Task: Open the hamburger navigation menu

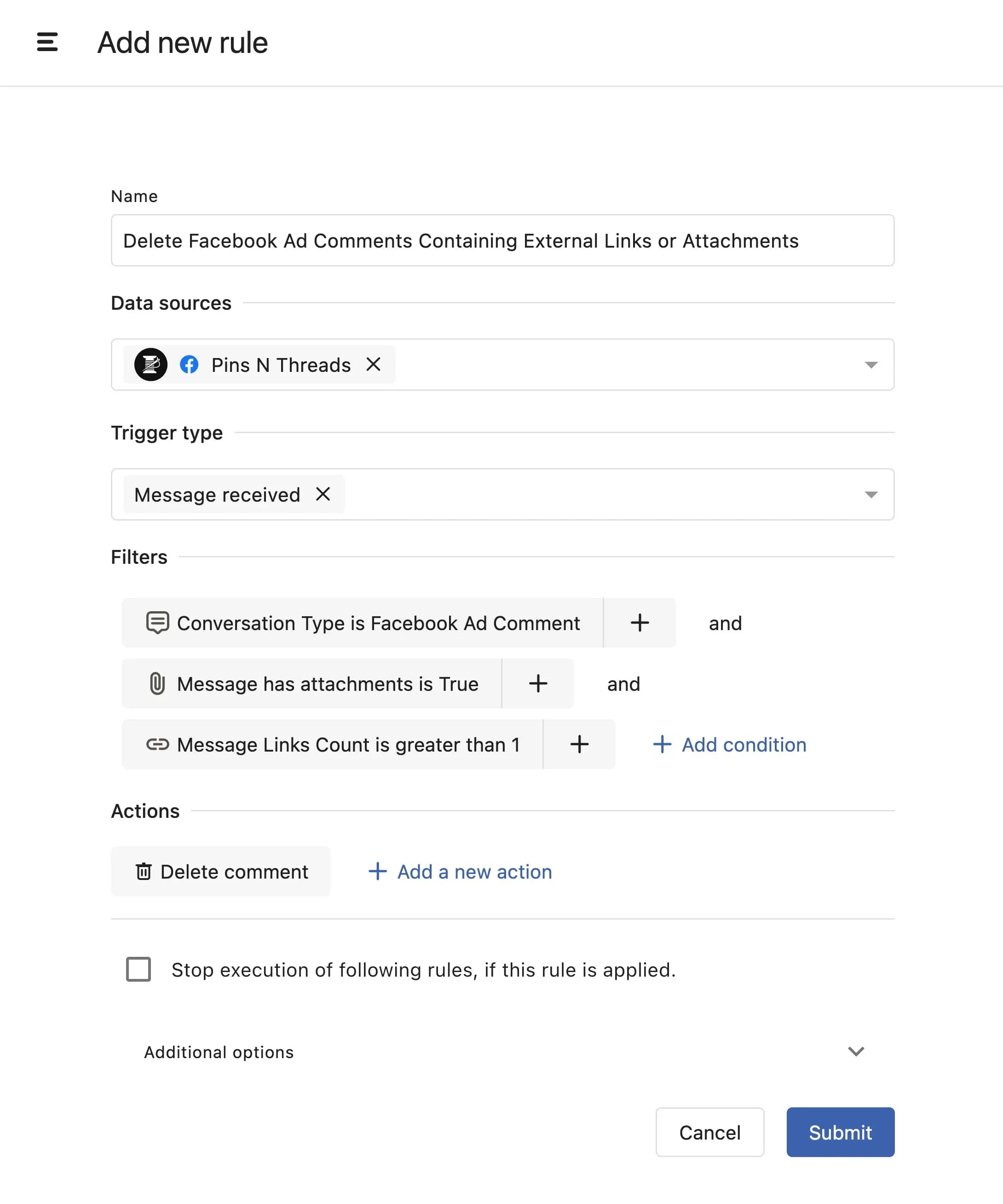Action: pyautogui.click(x=46, y=42)
